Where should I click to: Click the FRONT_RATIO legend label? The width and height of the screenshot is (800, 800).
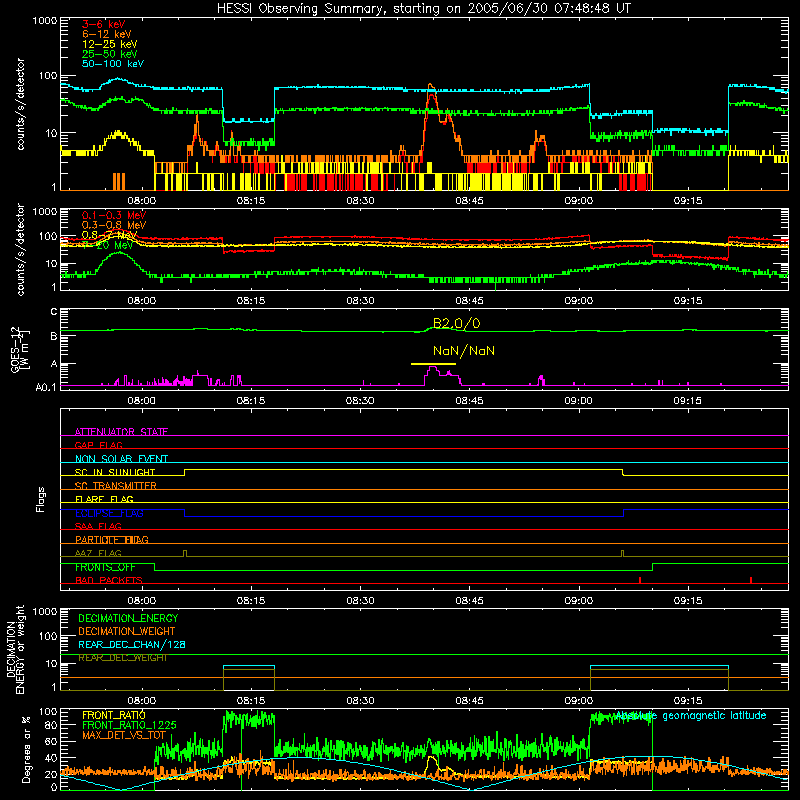114,715
